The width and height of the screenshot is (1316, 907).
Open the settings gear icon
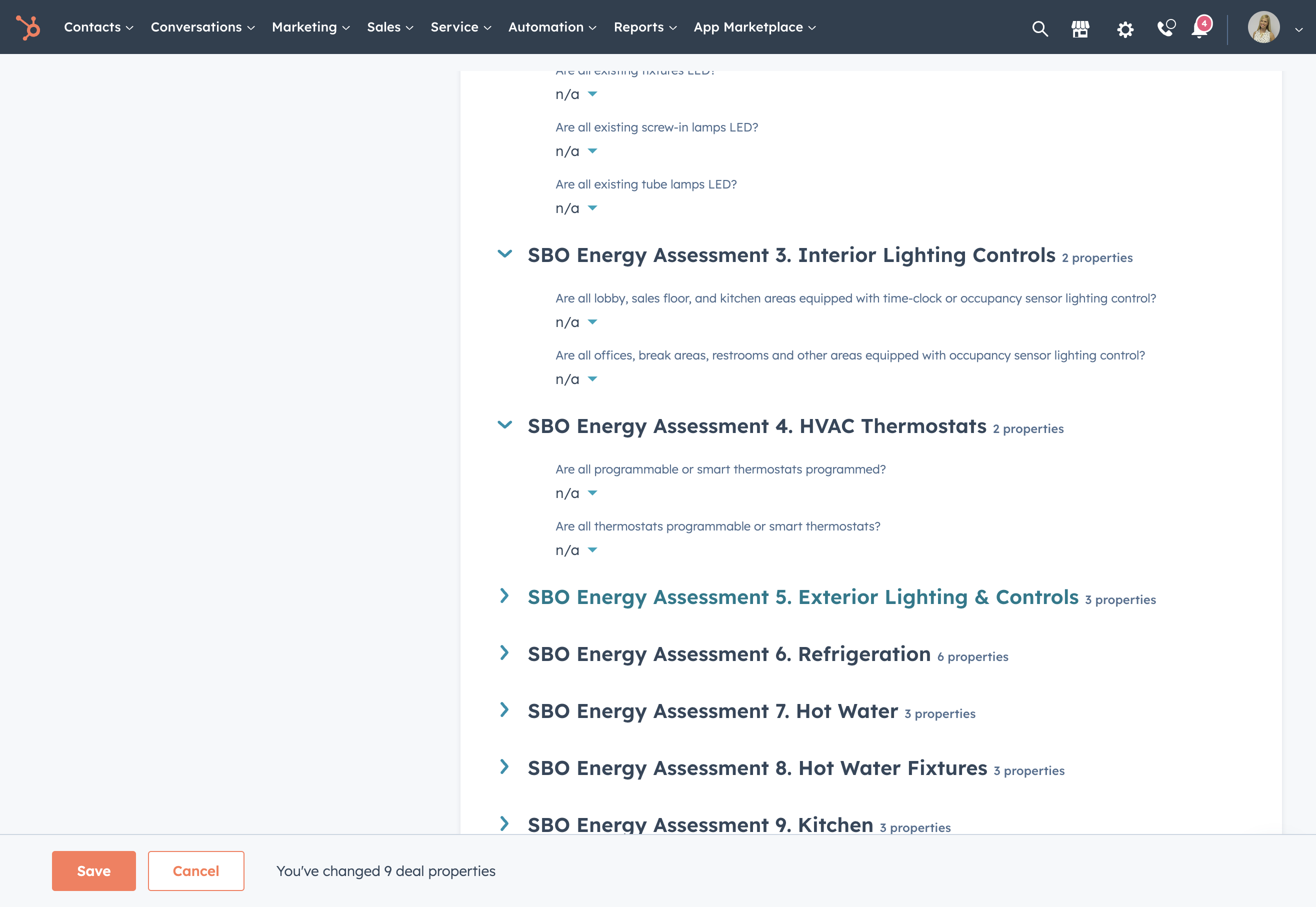coord(1125,29)
